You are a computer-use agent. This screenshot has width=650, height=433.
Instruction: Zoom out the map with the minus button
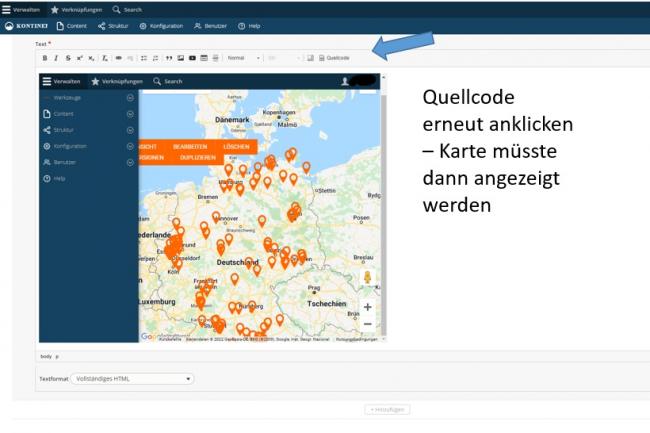(x=367, y=324)
